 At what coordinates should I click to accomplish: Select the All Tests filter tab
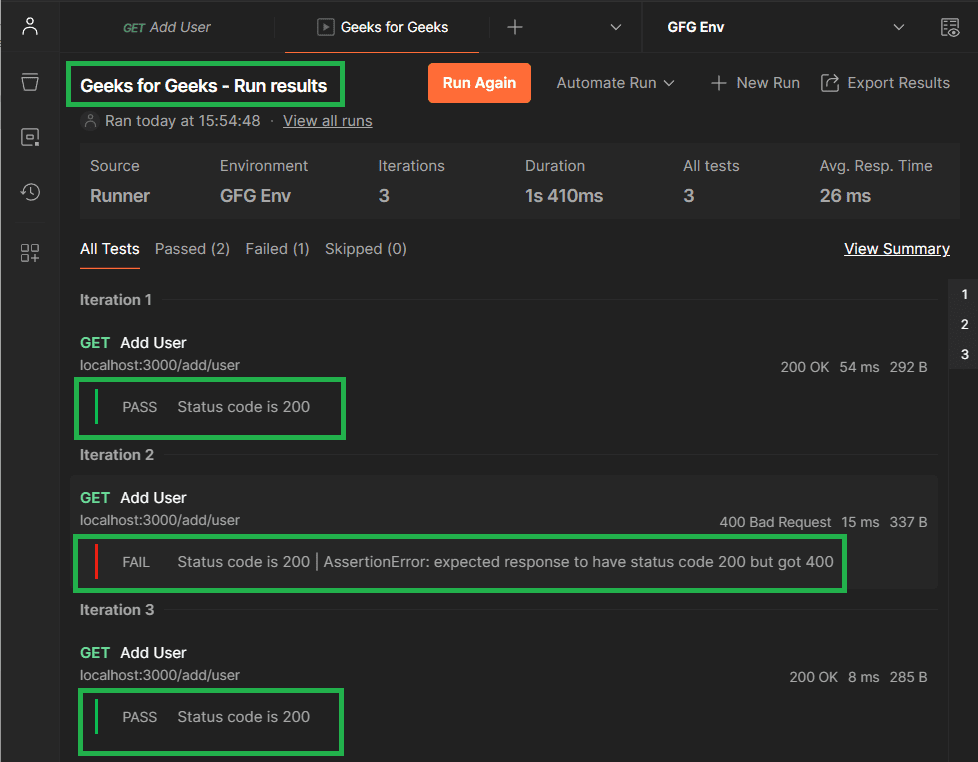pos(110,249)
